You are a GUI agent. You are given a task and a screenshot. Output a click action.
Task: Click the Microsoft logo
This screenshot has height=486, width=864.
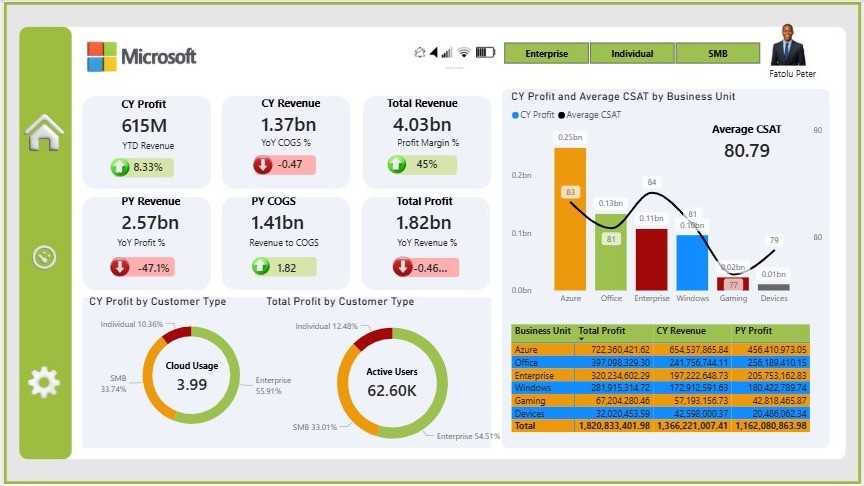click(142, 56)
